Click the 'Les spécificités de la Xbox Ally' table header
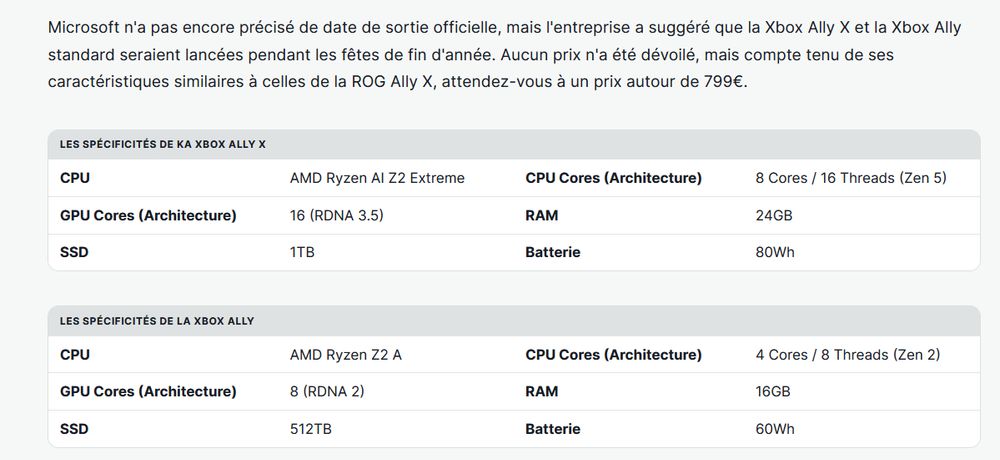 click(x=157, y=320)
